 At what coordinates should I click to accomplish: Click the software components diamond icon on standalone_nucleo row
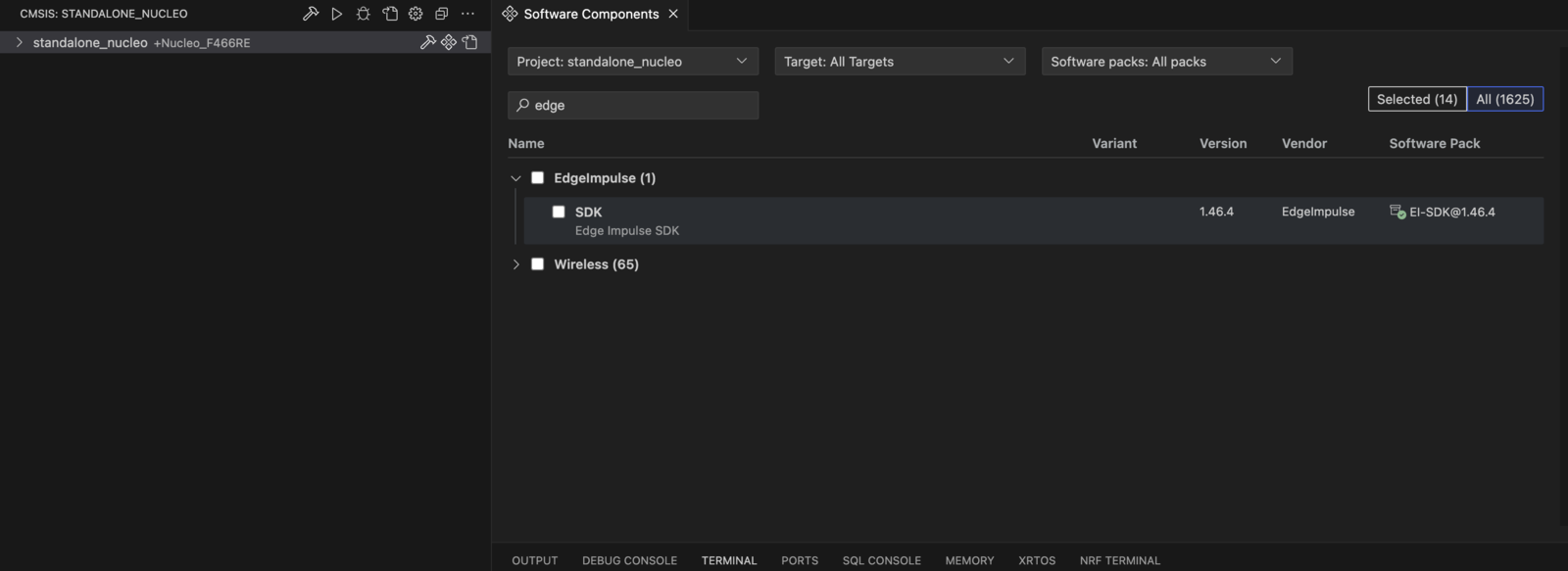pyautogui.click(x=449, y=42)
